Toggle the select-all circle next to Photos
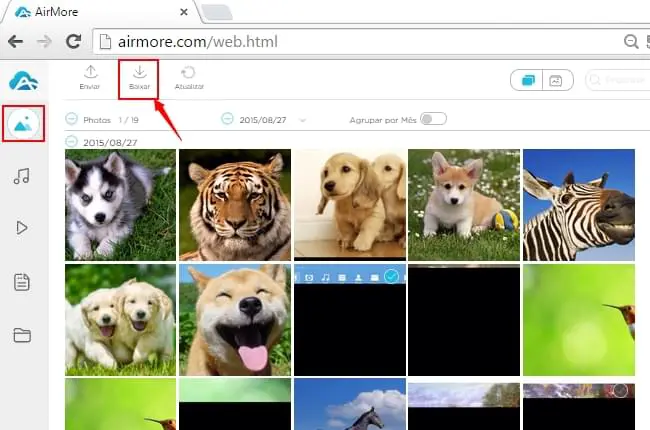The height and width of the screenshot is (430, 650). [x=71, y=119]
